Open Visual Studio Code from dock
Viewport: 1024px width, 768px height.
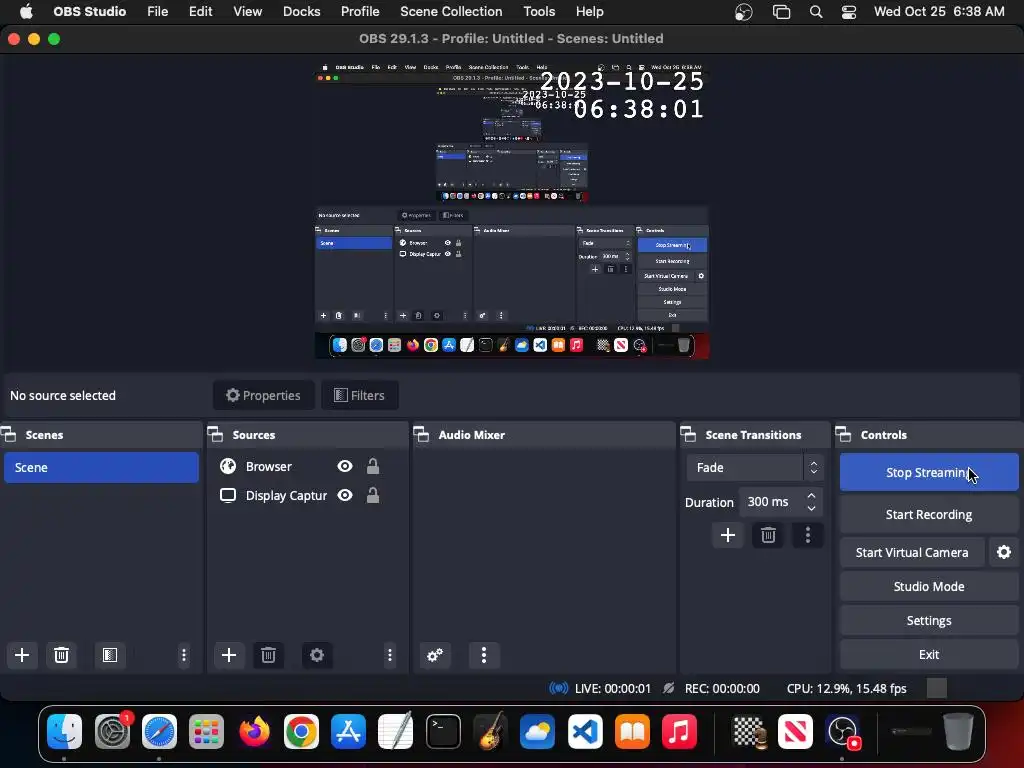point(585,731)
